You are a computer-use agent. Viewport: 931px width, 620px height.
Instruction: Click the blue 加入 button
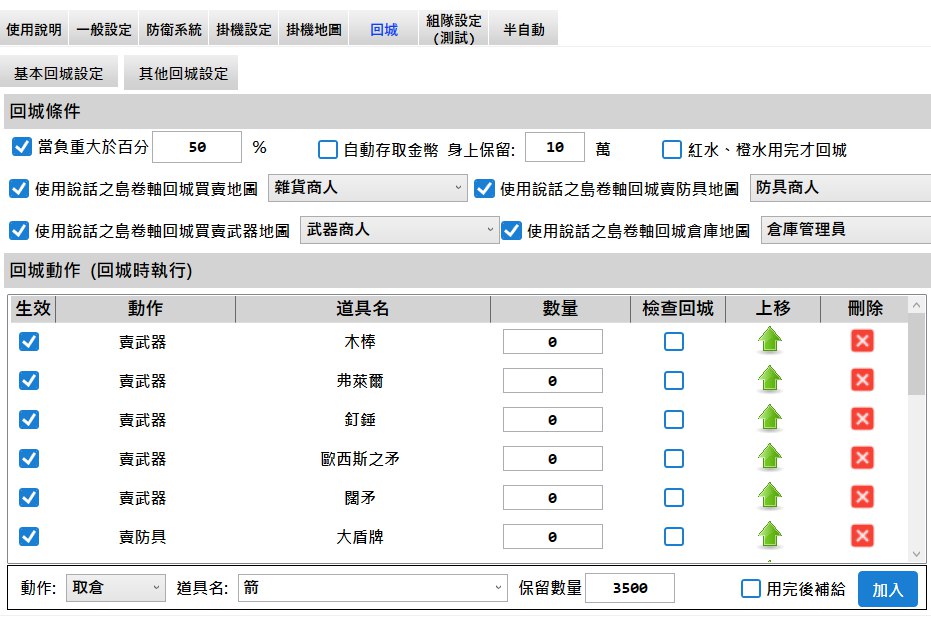pos(887,589)
